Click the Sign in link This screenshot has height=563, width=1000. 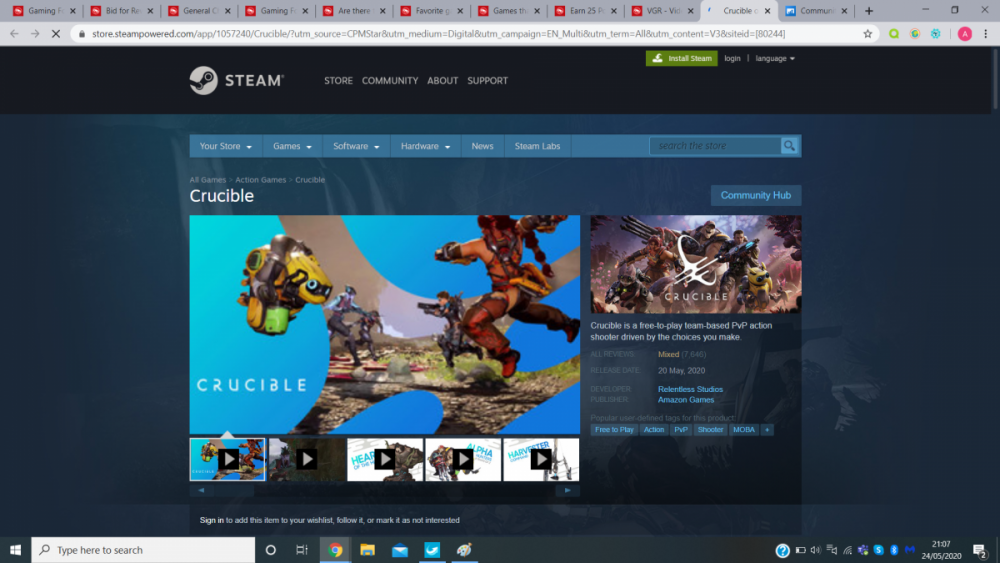212,520
